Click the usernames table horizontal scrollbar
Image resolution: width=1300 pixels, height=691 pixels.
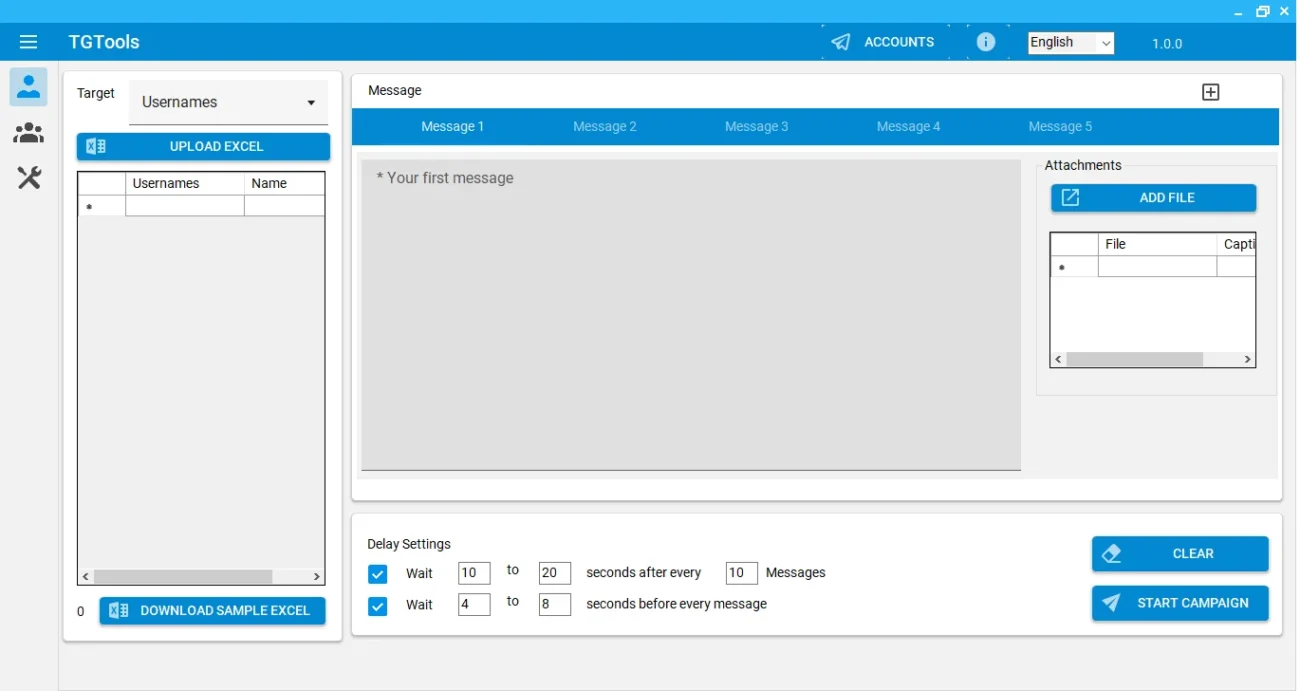183,577
